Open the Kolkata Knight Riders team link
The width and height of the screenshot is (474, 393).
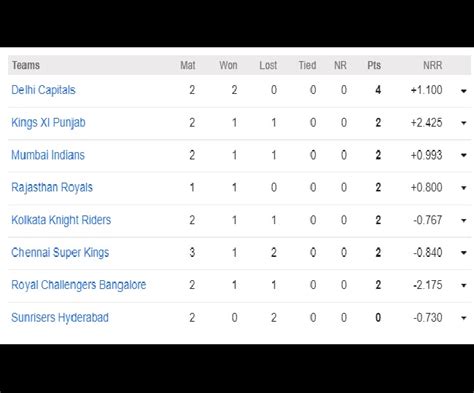click(x=61, y=220)
